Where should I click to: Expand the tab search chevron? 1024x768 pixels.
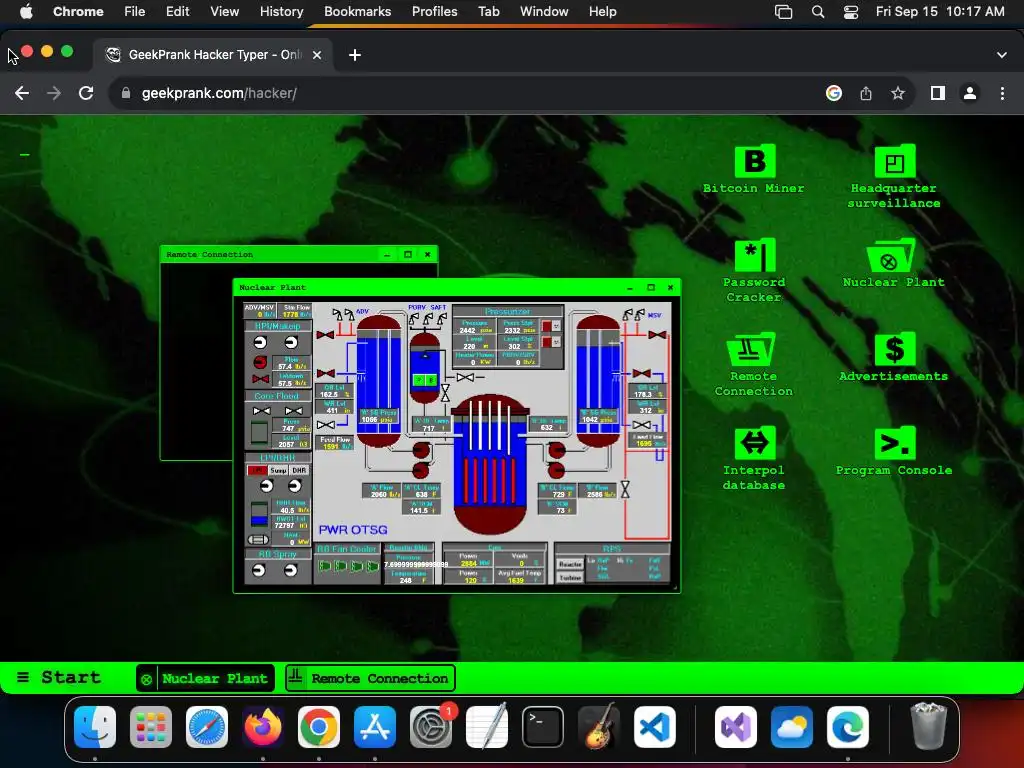1002,55
